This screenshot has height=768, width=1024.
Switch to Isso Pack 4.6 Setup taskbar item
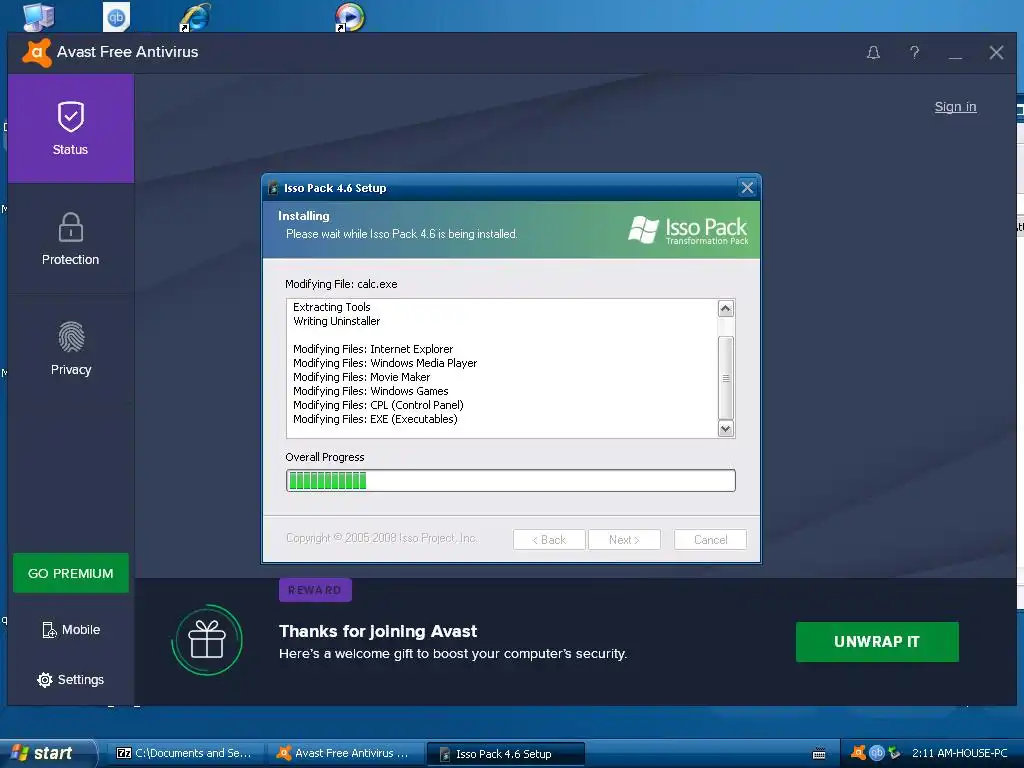coord(505,754)
